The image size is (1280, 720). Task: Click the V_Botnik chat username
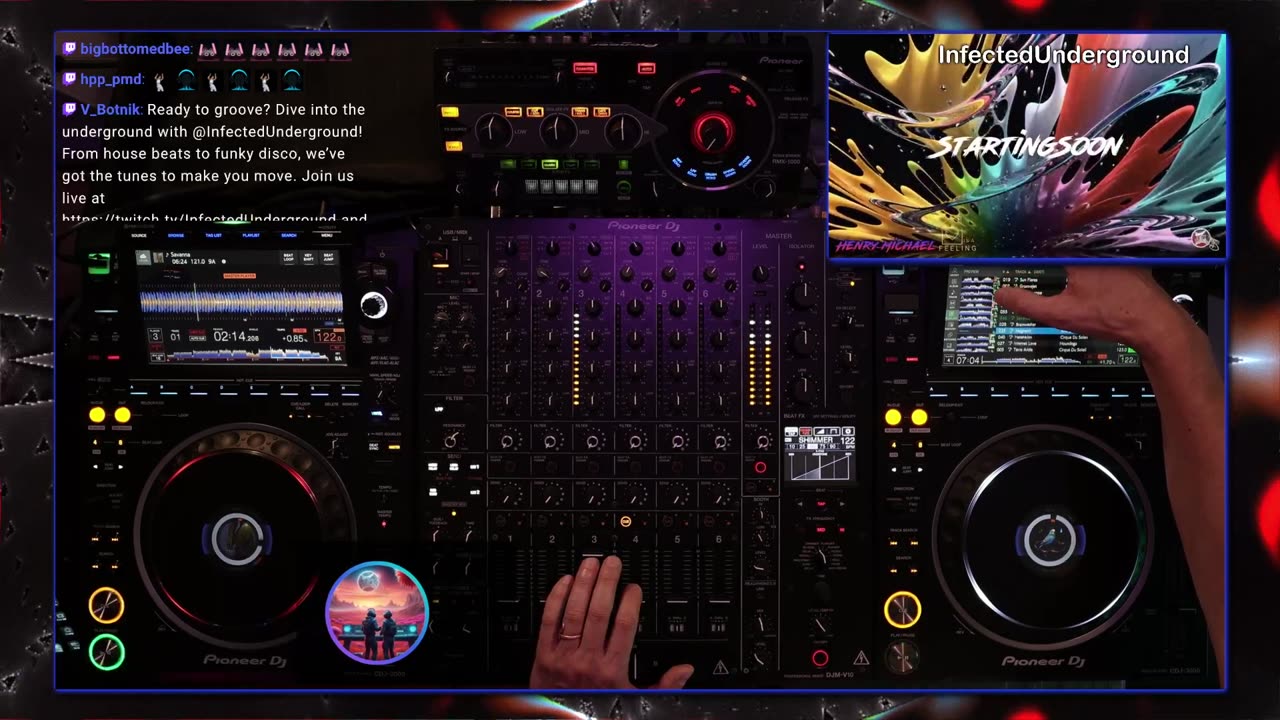(x=110, y=109)
